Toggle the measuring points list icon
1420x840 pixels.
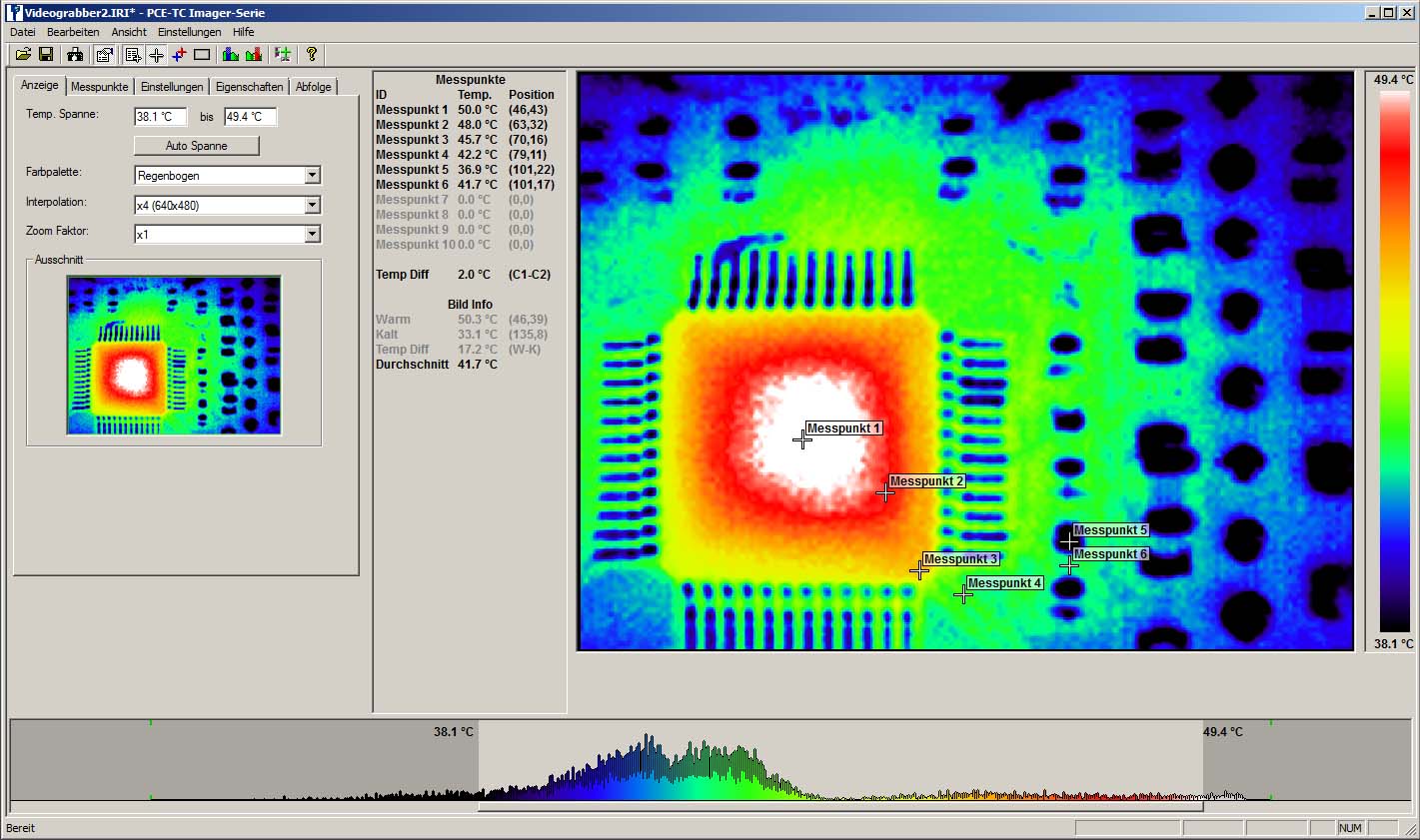click(133, 54)
